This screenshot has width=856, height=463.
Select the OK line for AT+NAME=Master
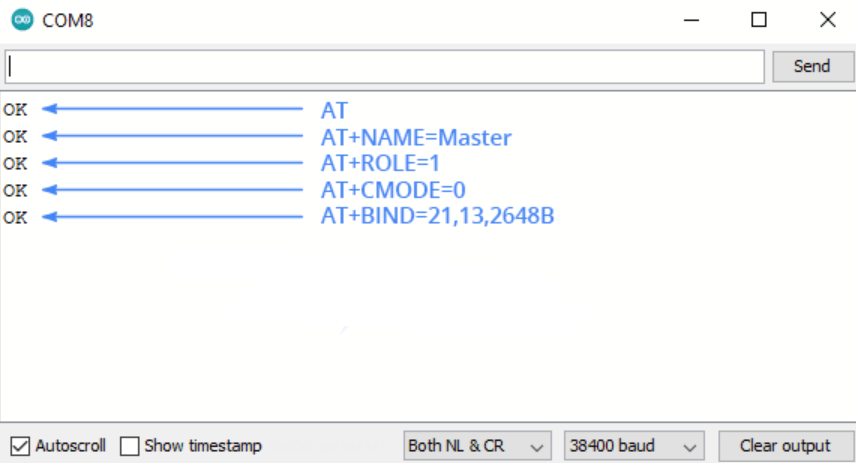coord(15,136)
